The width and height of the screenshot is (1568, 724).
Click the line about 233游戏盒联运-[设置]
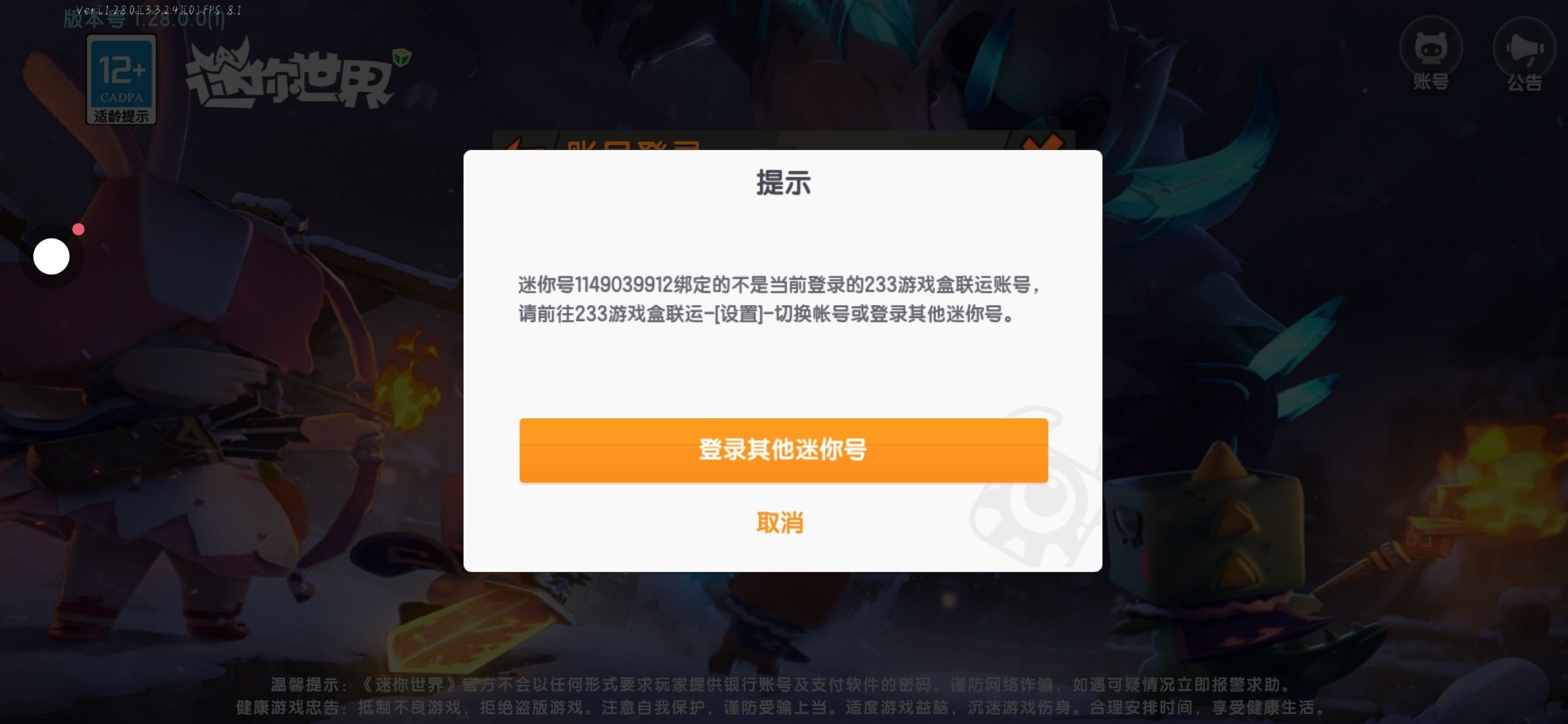[766, 314]
